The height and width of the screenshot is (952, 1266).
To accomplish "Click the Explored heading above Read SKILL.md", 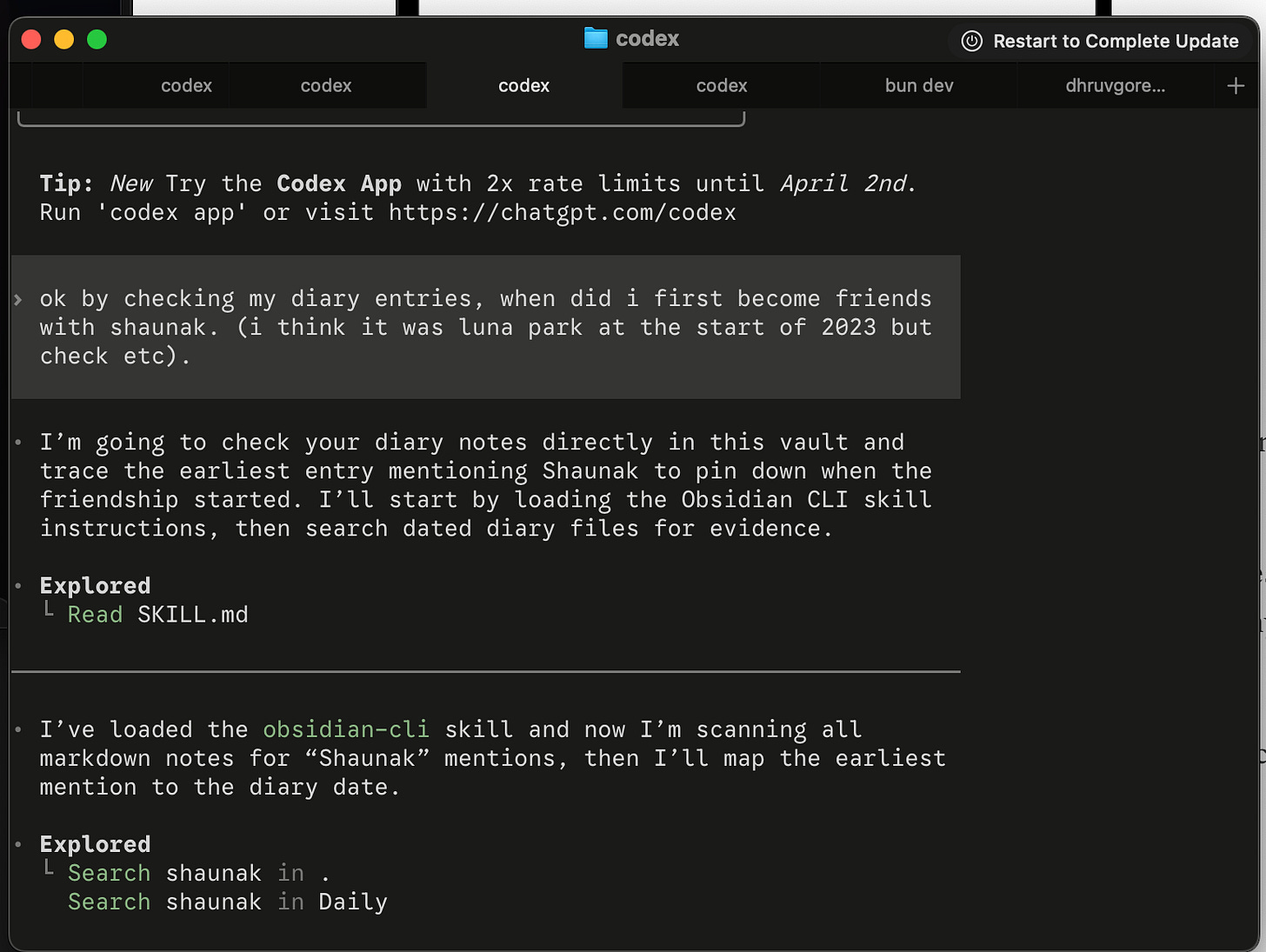I will pos(95,585).
